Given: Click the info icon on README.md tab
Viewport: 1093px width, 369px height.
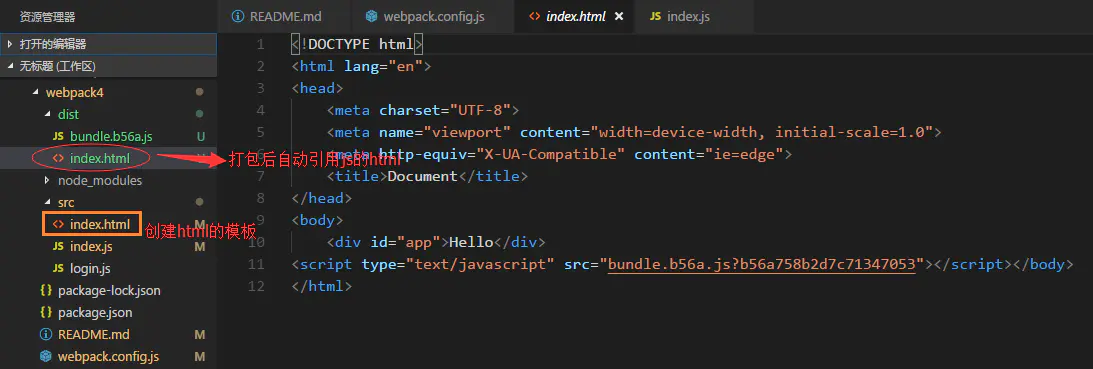Looking at the screenshot, I should tap(238, 16).
